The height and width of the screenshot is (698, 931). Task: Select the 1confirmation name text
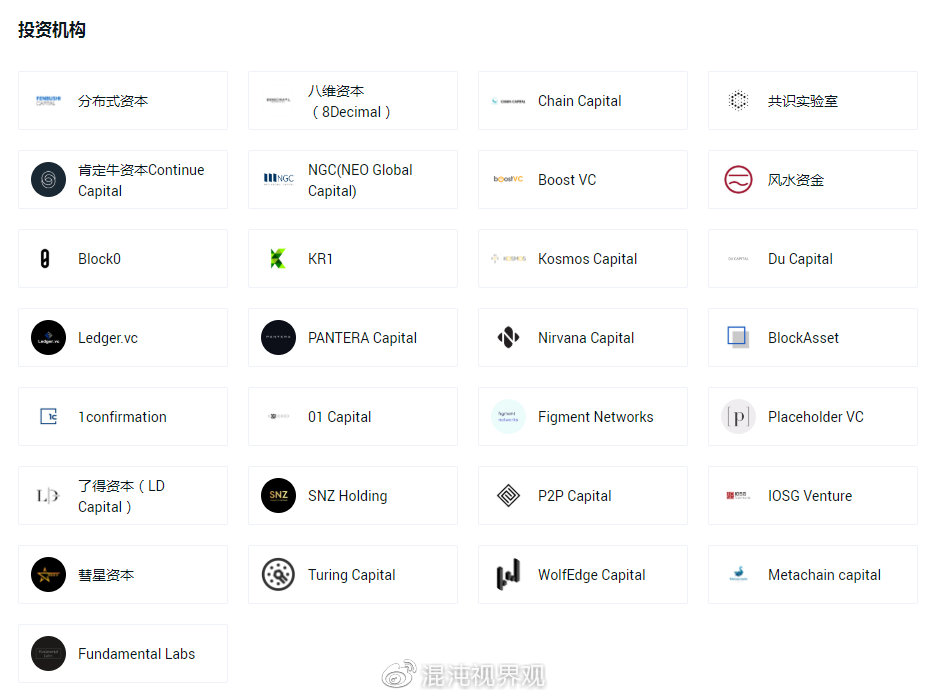(x=122, y=417)
